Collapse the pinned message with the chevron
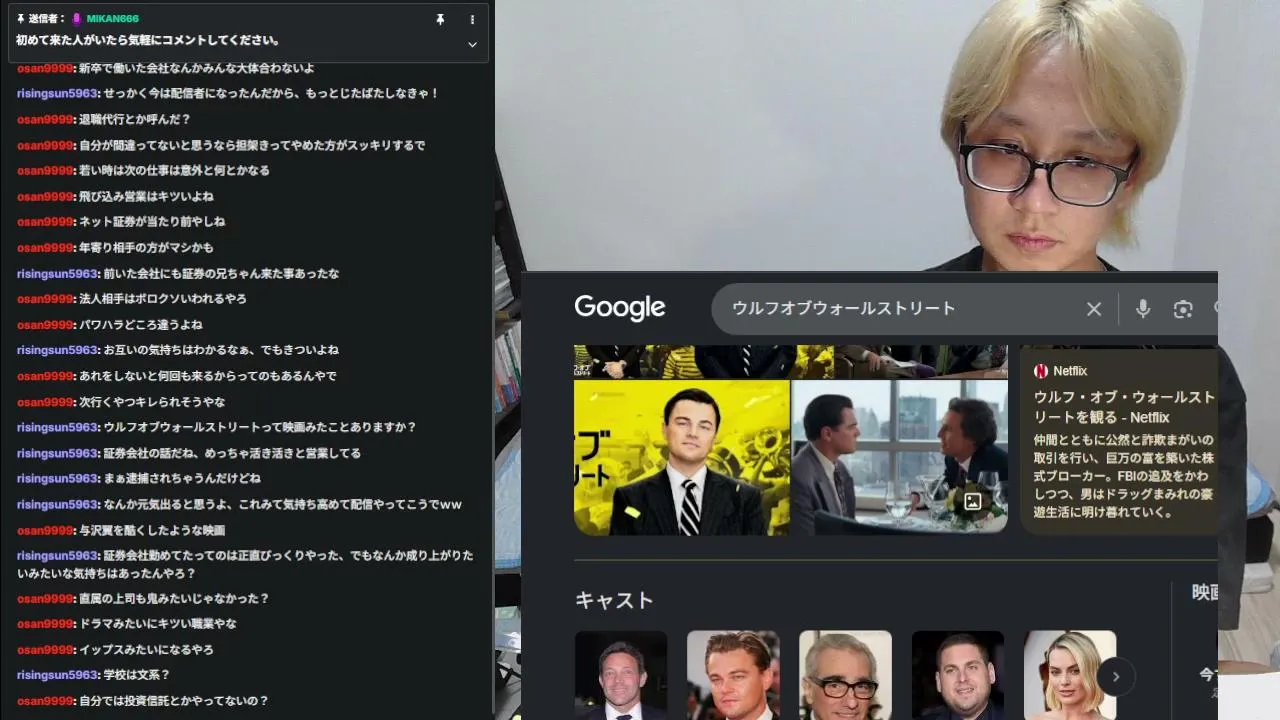The height and width of the screenshot is (720, 1280). [x=472, y=44]
